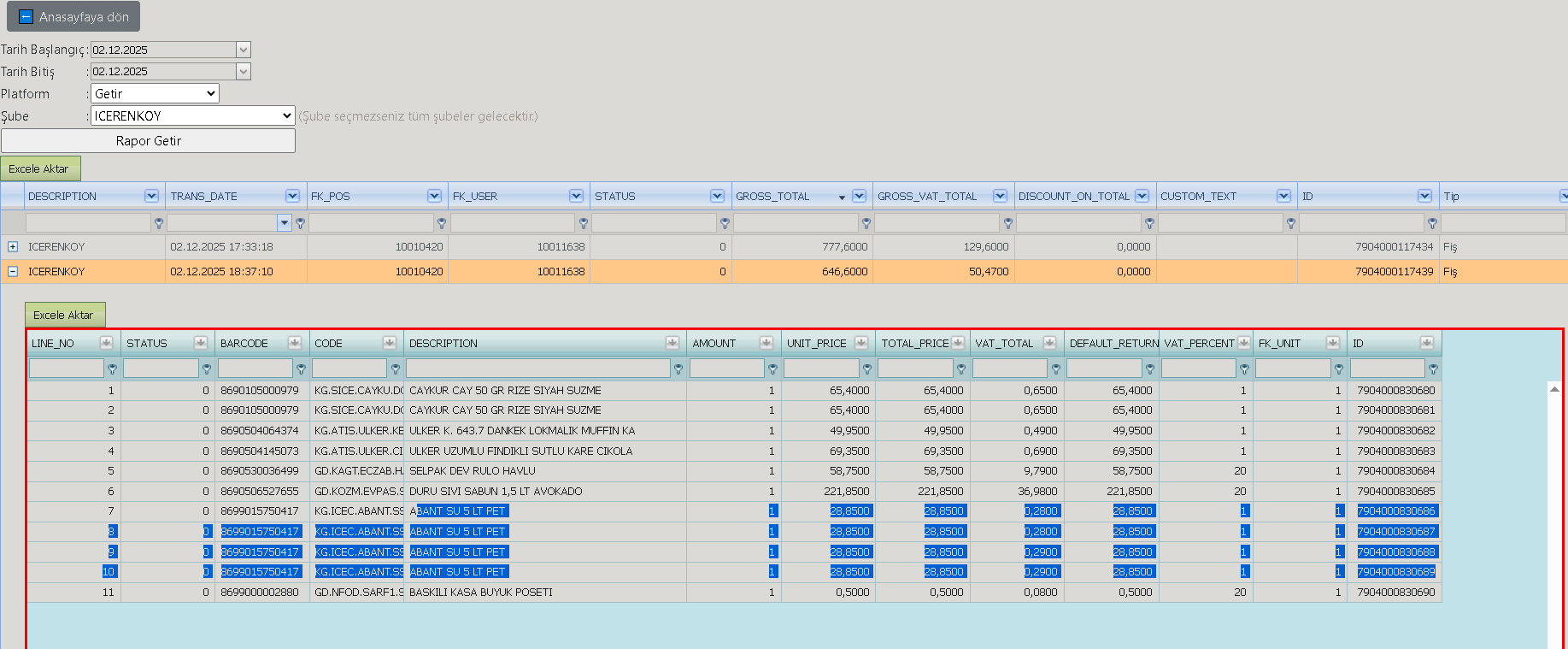Open the Platform dropdown showing Getir
The width and height of the screenshot is (1568, 649).
click(x=155, y=93)
